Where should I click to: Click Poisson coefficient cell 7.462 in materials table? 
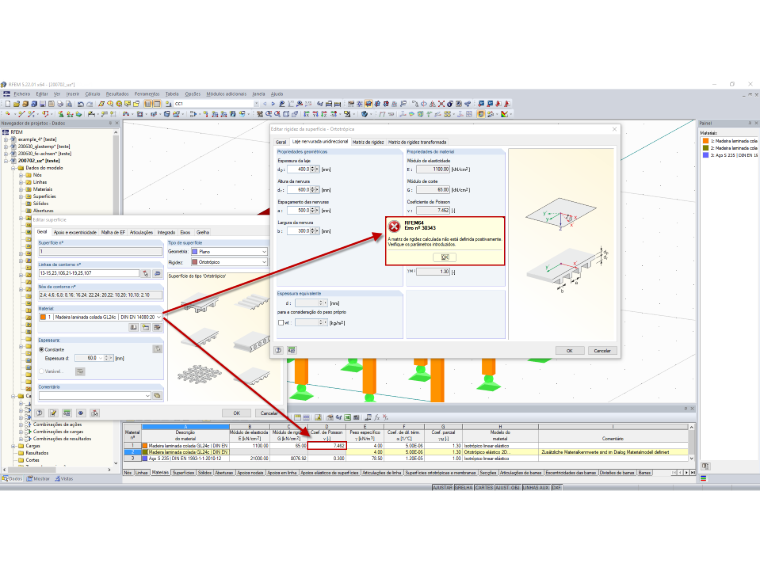pos(327,445)
